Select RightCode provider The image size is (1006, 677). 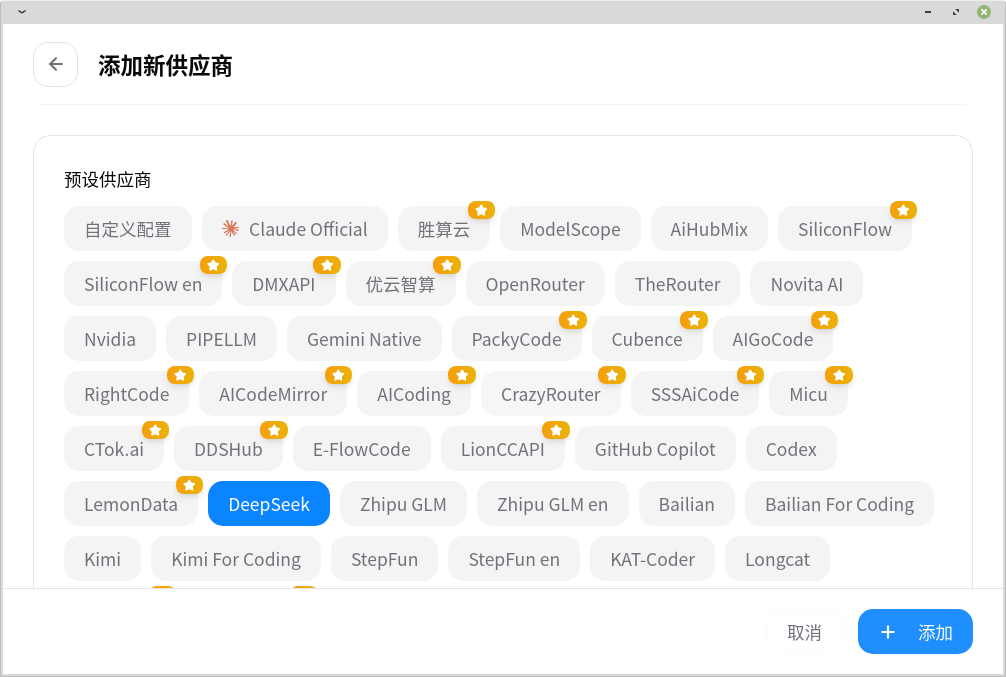(126, 394)
